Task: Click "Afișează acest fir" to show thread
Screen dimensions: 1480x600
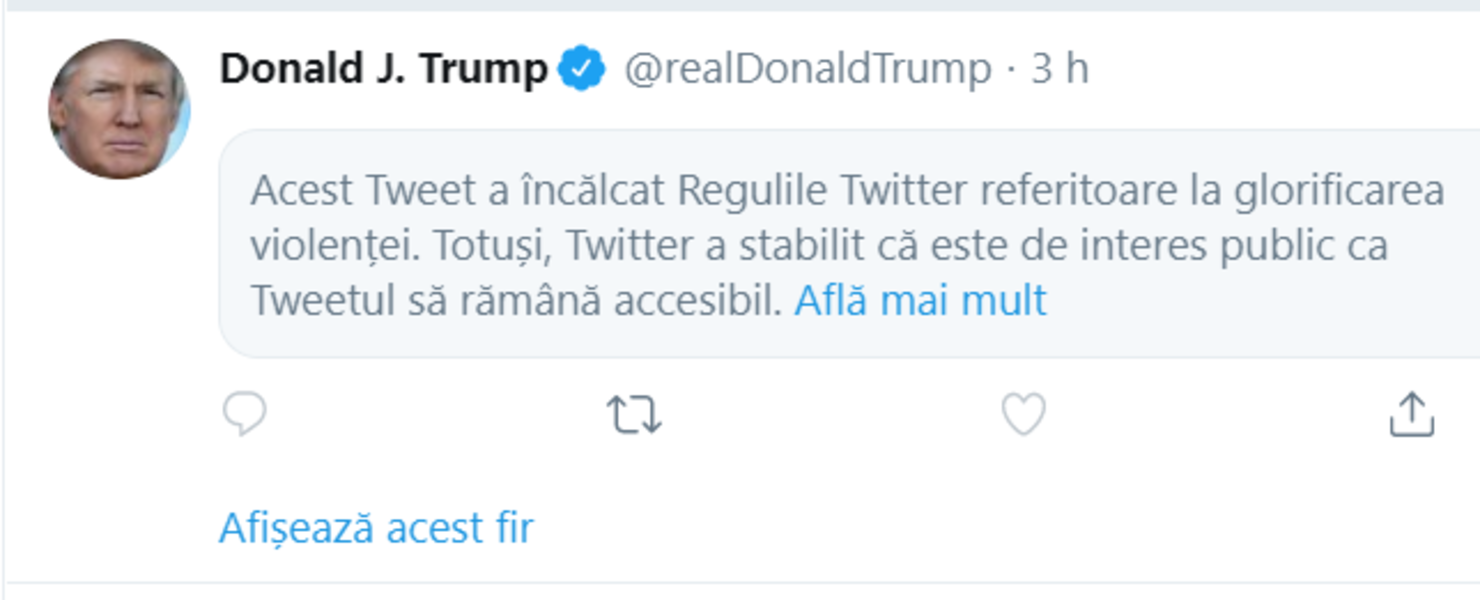Action: click(376, 528)
